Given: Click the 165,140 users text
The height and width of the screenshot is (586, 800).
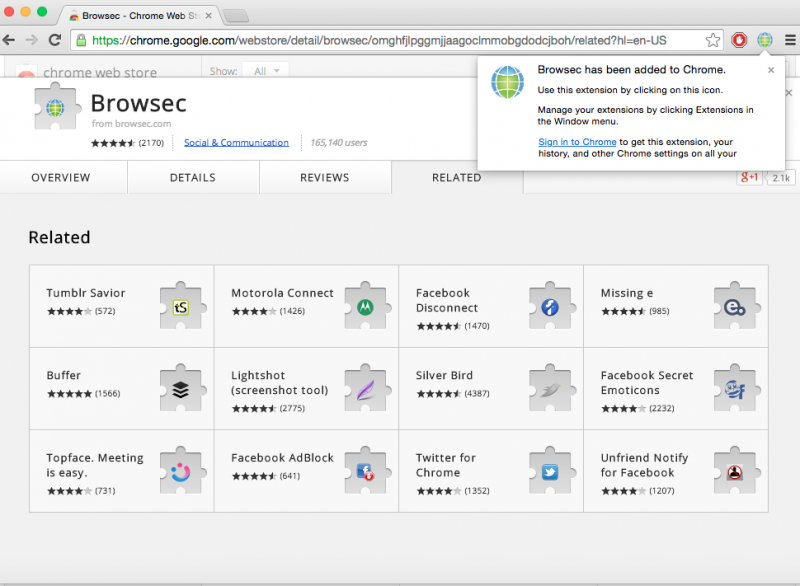Looking at the screenshot, I should click(x=339, y=143).
